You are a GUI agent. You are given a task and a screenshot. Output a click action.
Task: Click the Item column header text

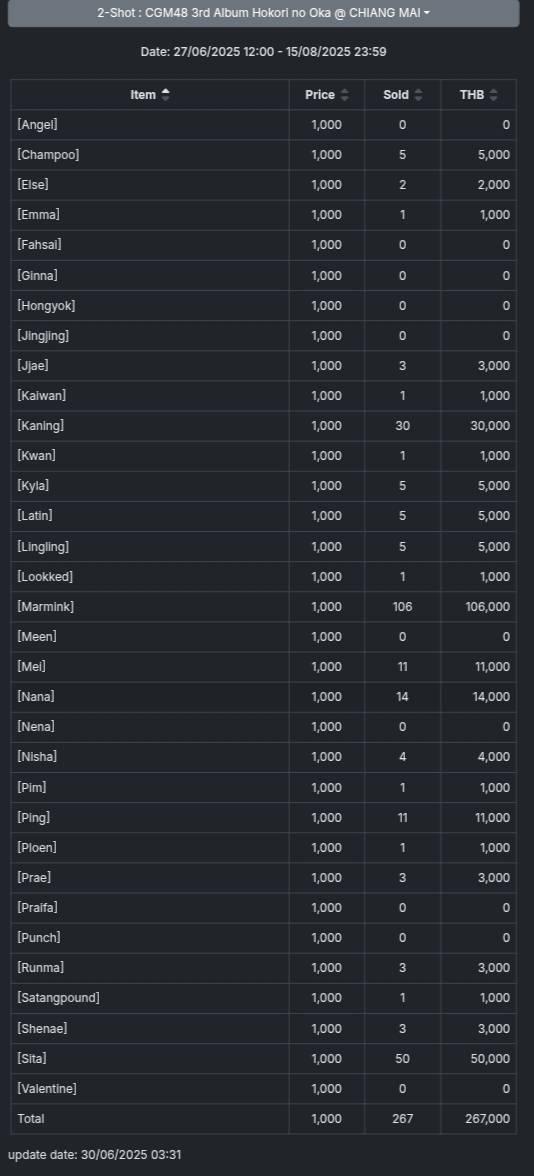[142, 94]
